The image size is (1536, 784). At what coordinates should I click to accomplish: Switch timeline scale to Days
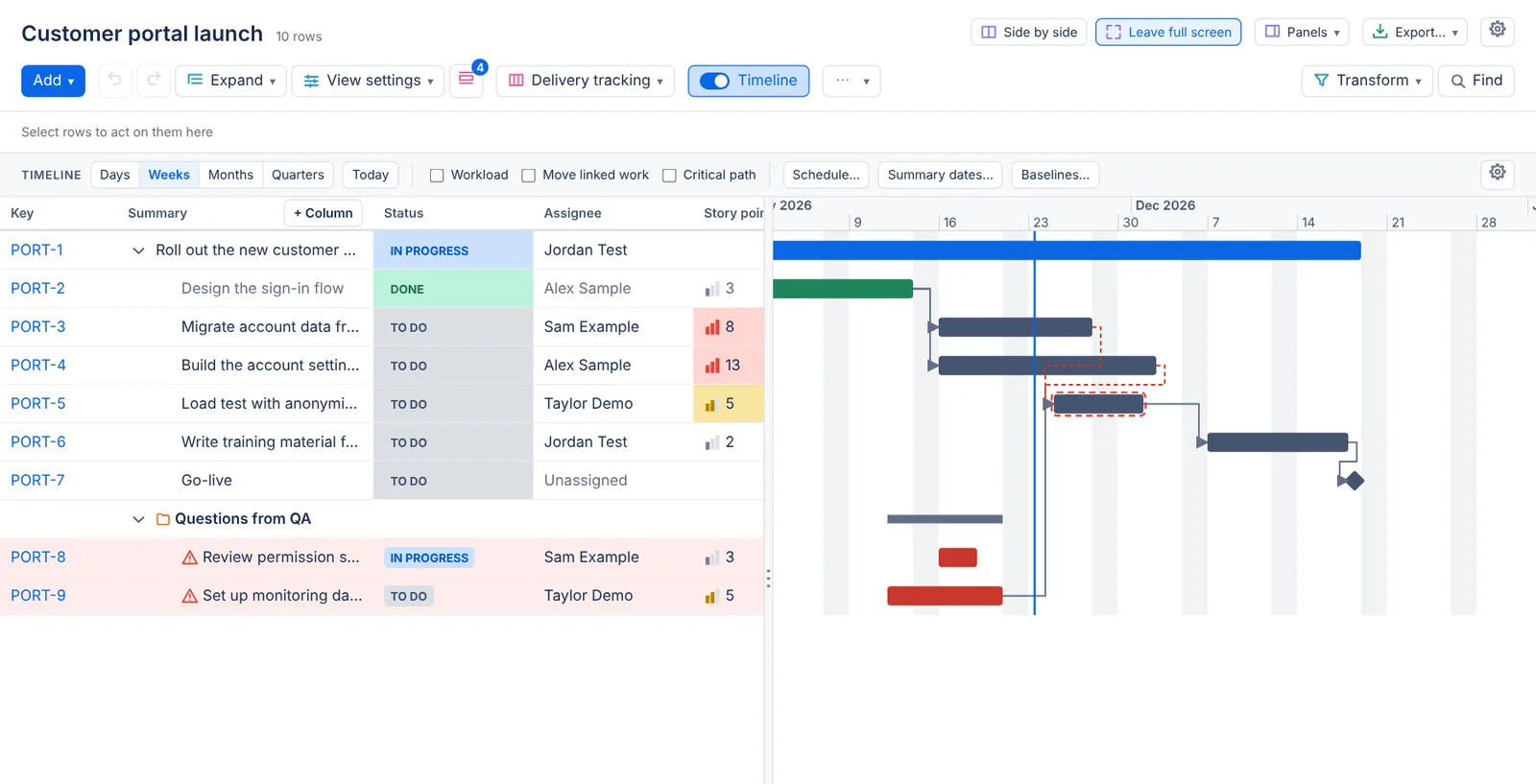[x=114, y=175]
